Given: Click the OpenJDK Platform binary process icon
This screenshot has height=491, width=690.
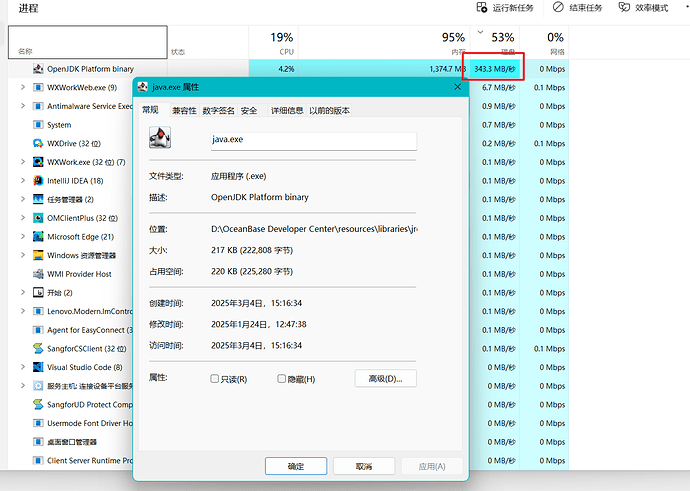Looking at the screenshot, I should point(38,69).
